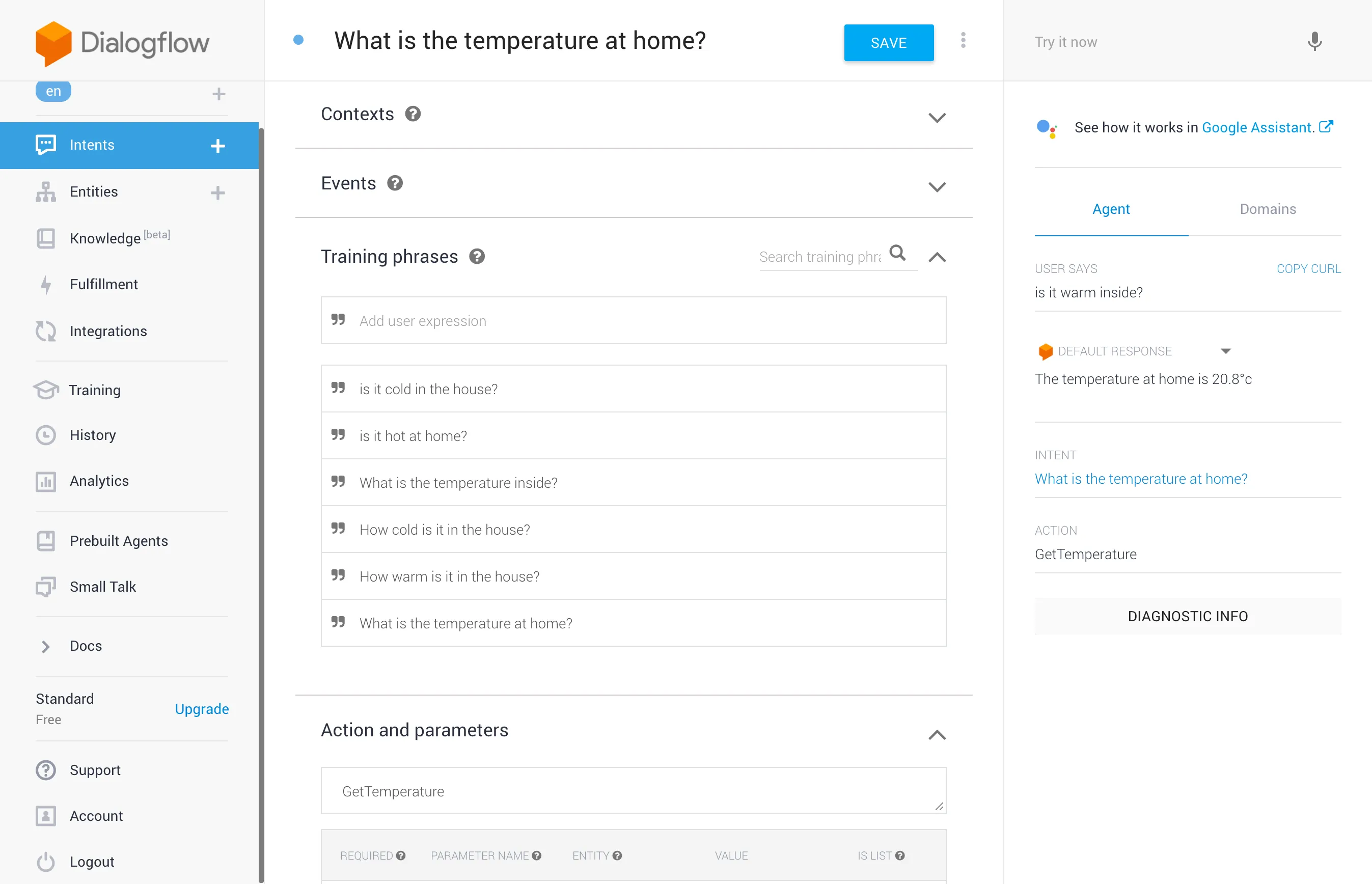Click the help icon beside Contexts

[x=413, y=114]
